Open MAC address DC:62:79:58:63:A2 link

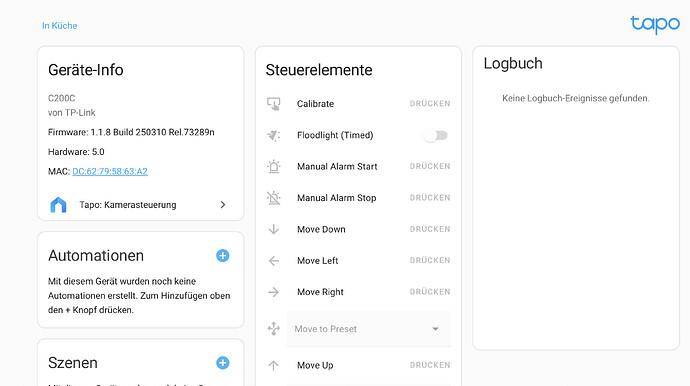(110, 172)
